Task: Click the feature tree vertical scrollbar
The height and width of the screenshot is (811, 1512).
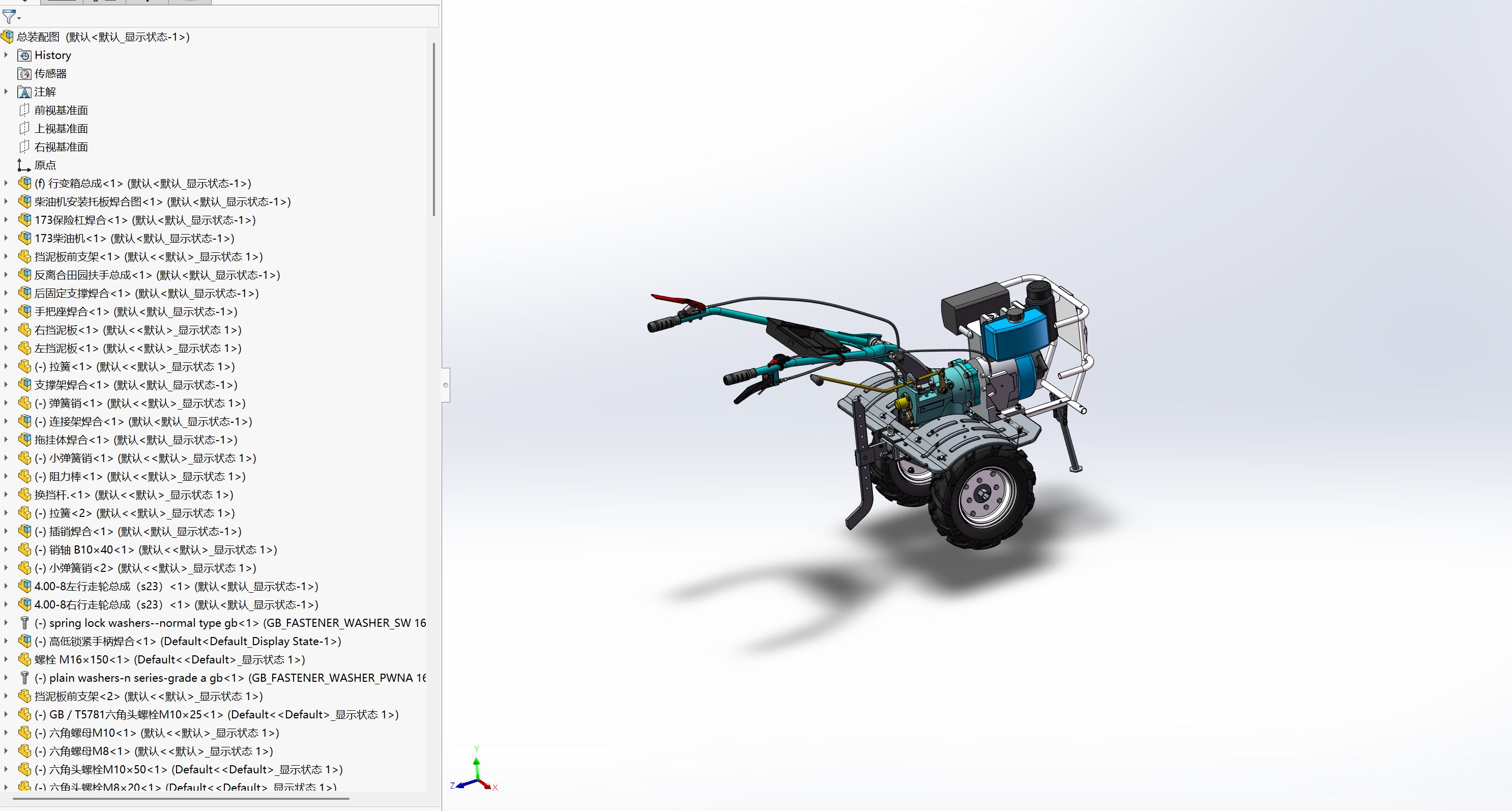Action: tap(434, 129)
